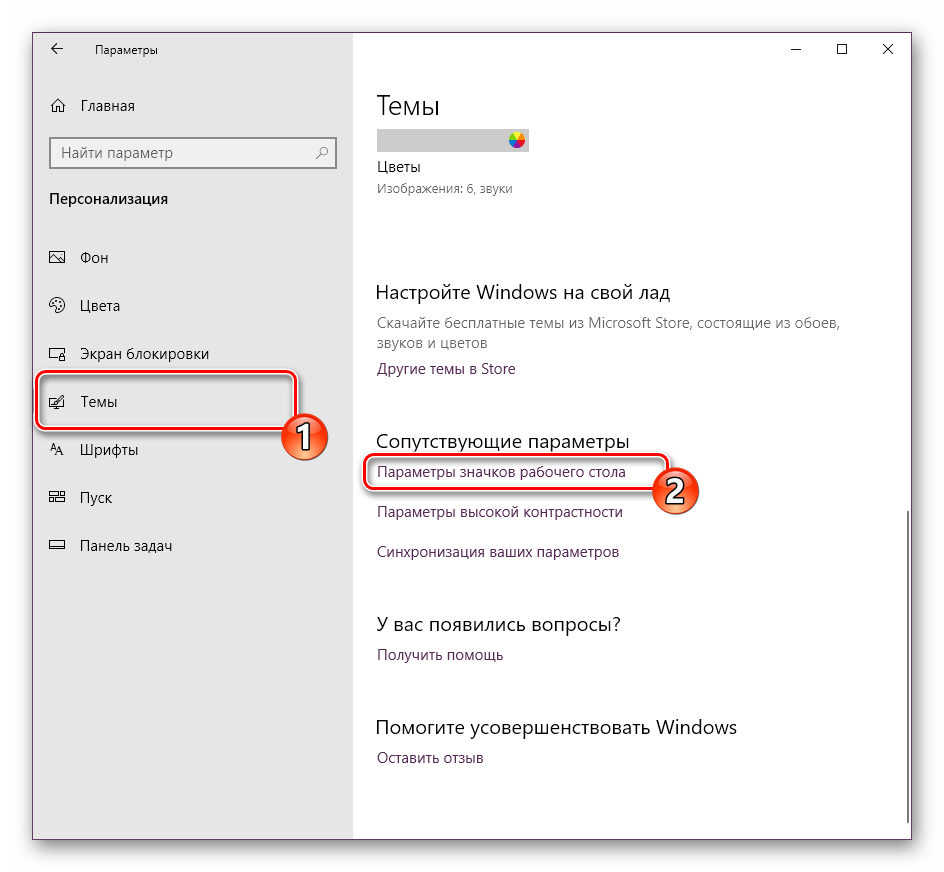Select the Цветы theme color wheel thumbnail
This screenshot has height=872, width=944.
[x=516, y=140]
